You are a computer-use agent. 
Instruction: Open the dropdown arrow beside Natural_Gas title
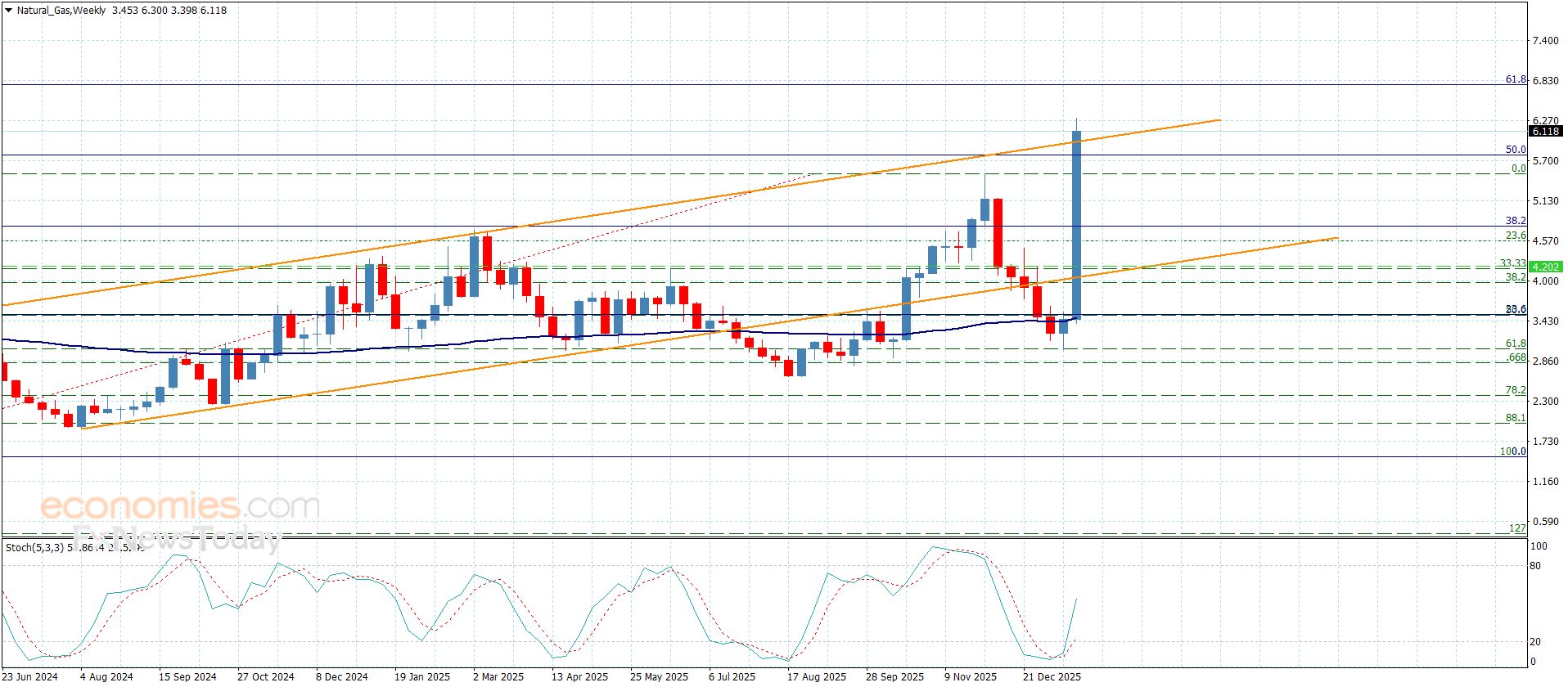tap(9, 11)
